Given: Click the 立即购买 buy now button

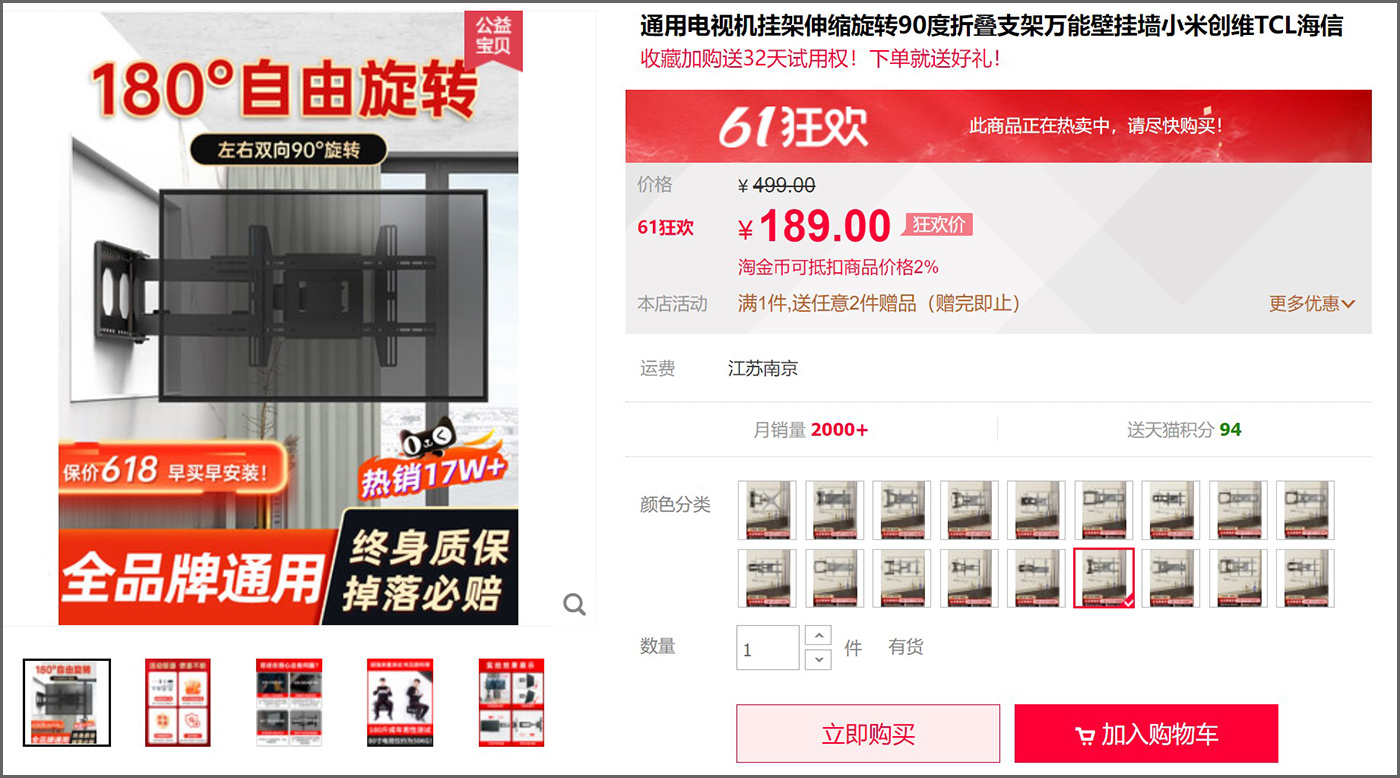Looking at the screenshot, I should pos(868,734).
